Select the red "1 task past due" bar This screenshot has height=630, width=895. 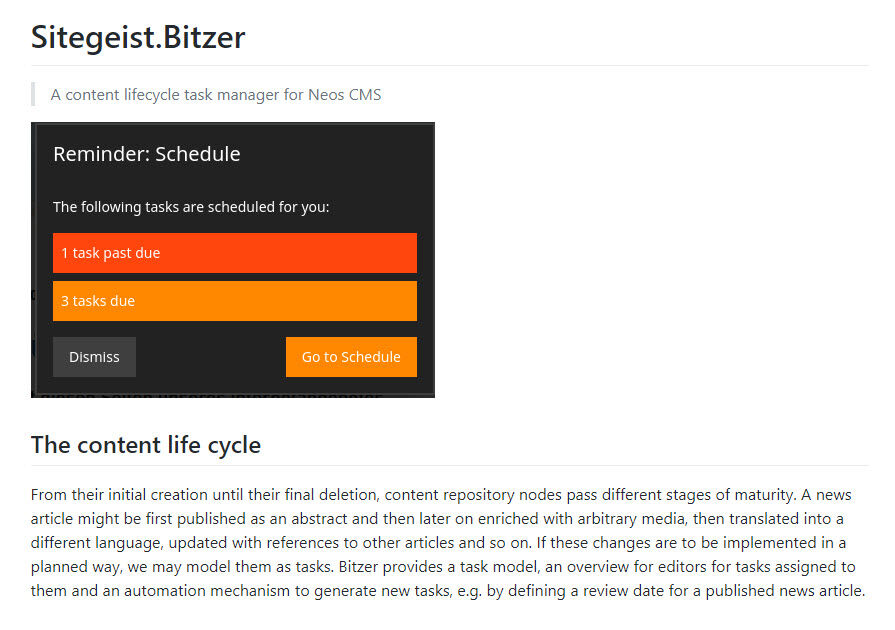tap(234, 253)
